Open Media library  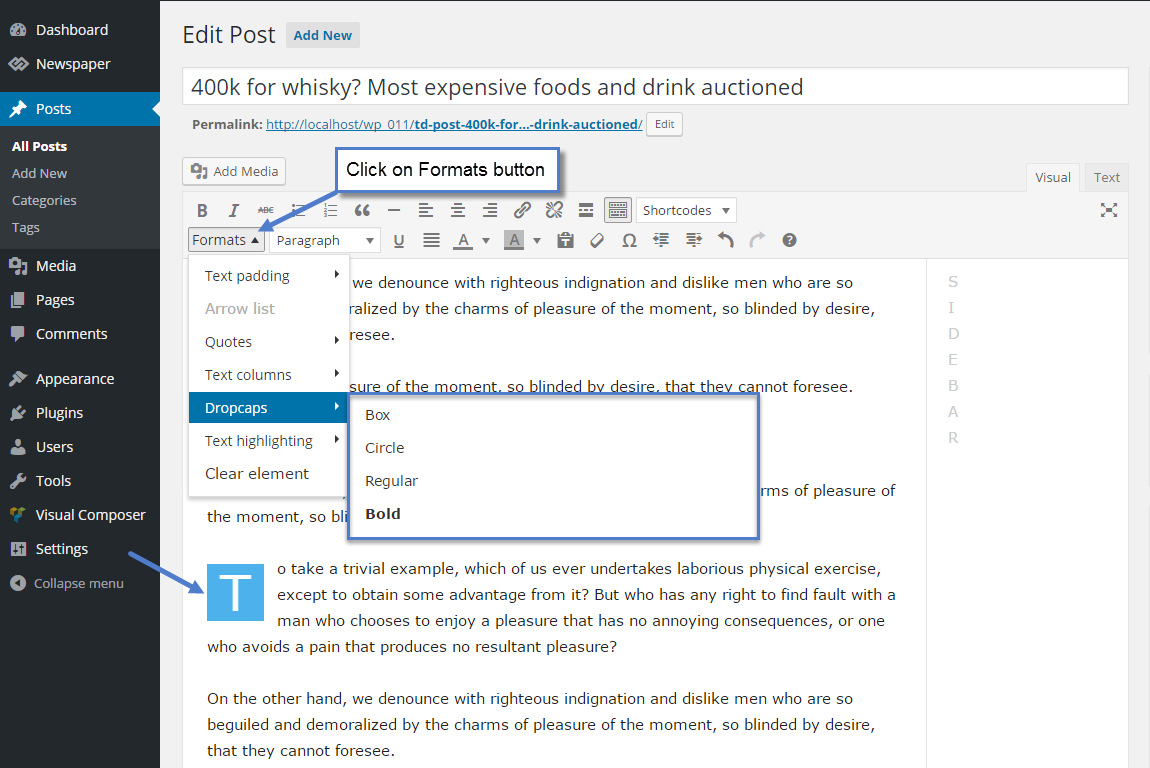point(80,266)
